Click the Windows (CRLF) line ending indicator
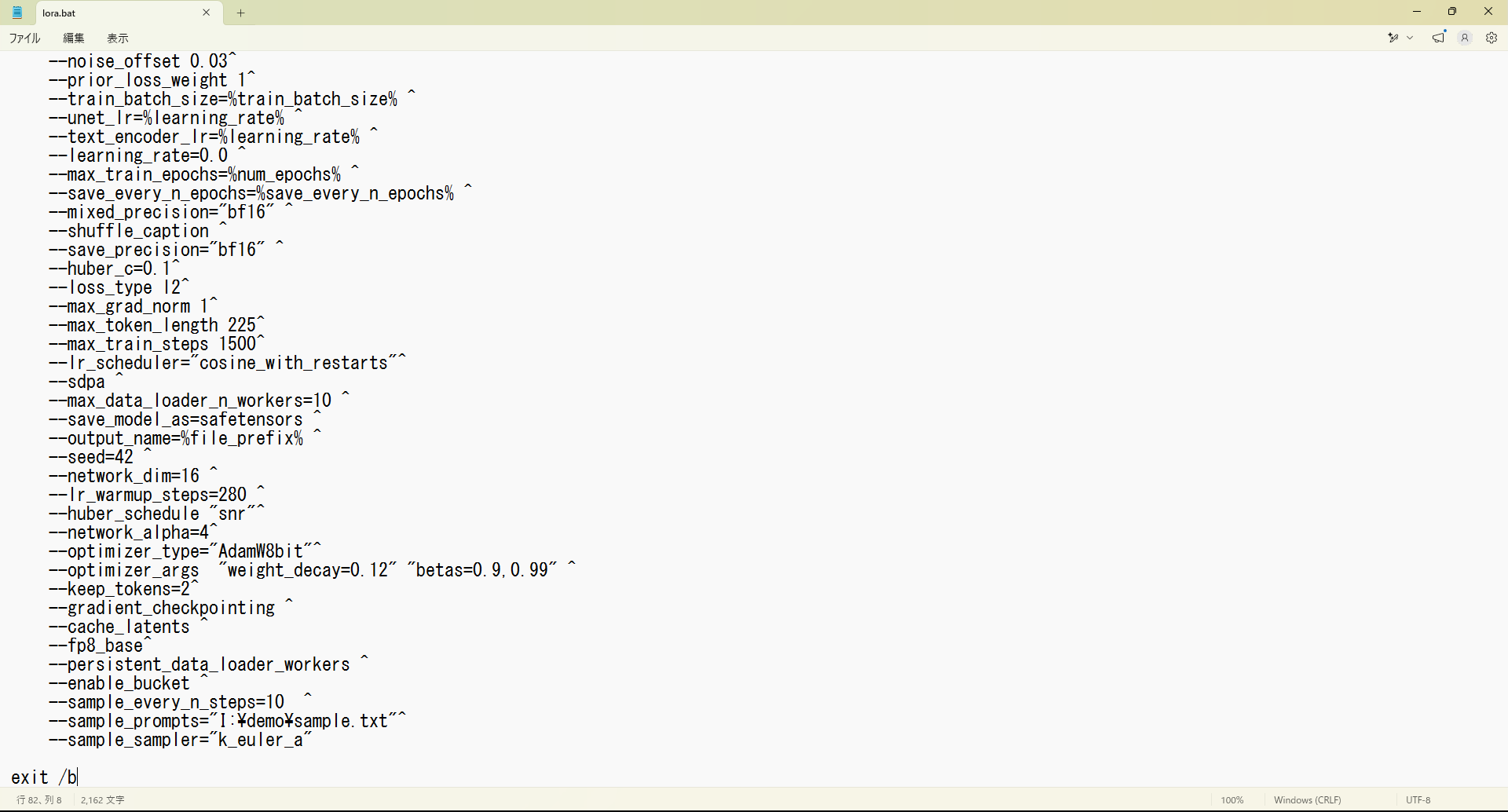This screenshot has height=812, width=1508. coord(1308,800)
